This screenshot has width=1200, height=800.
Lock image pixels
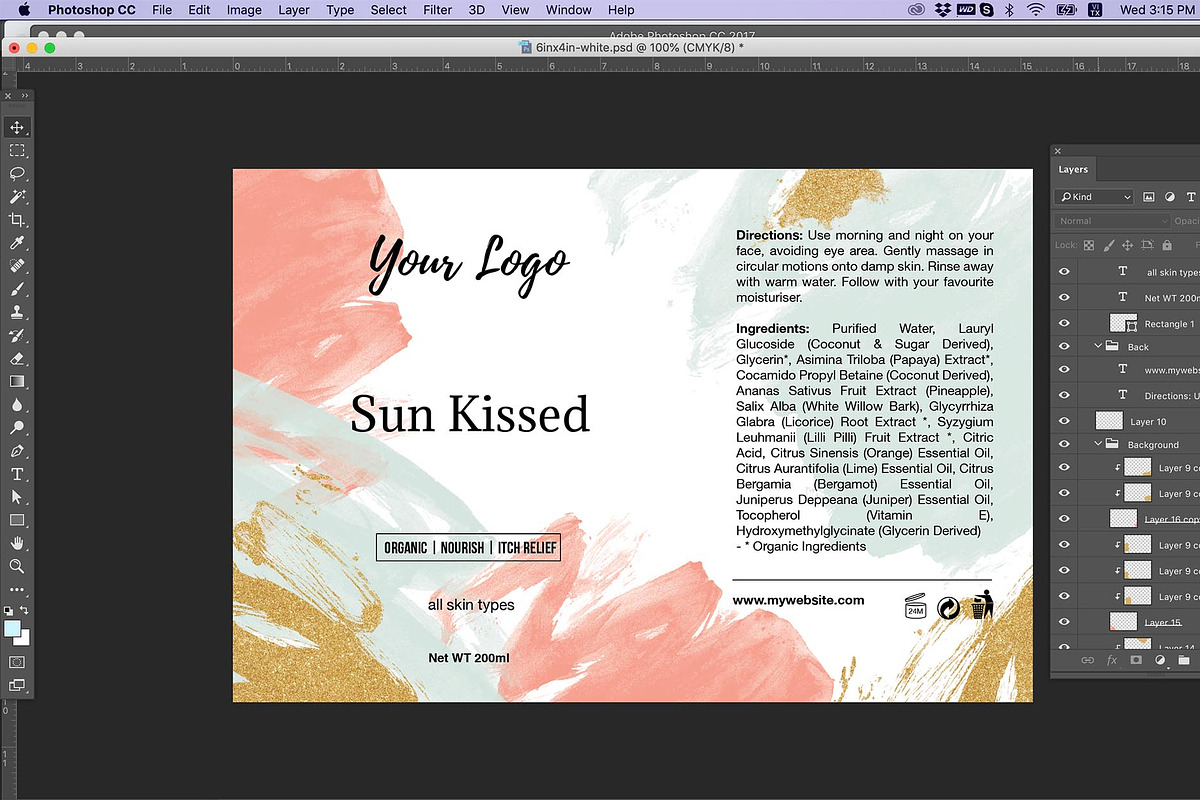coord(1108,245)
